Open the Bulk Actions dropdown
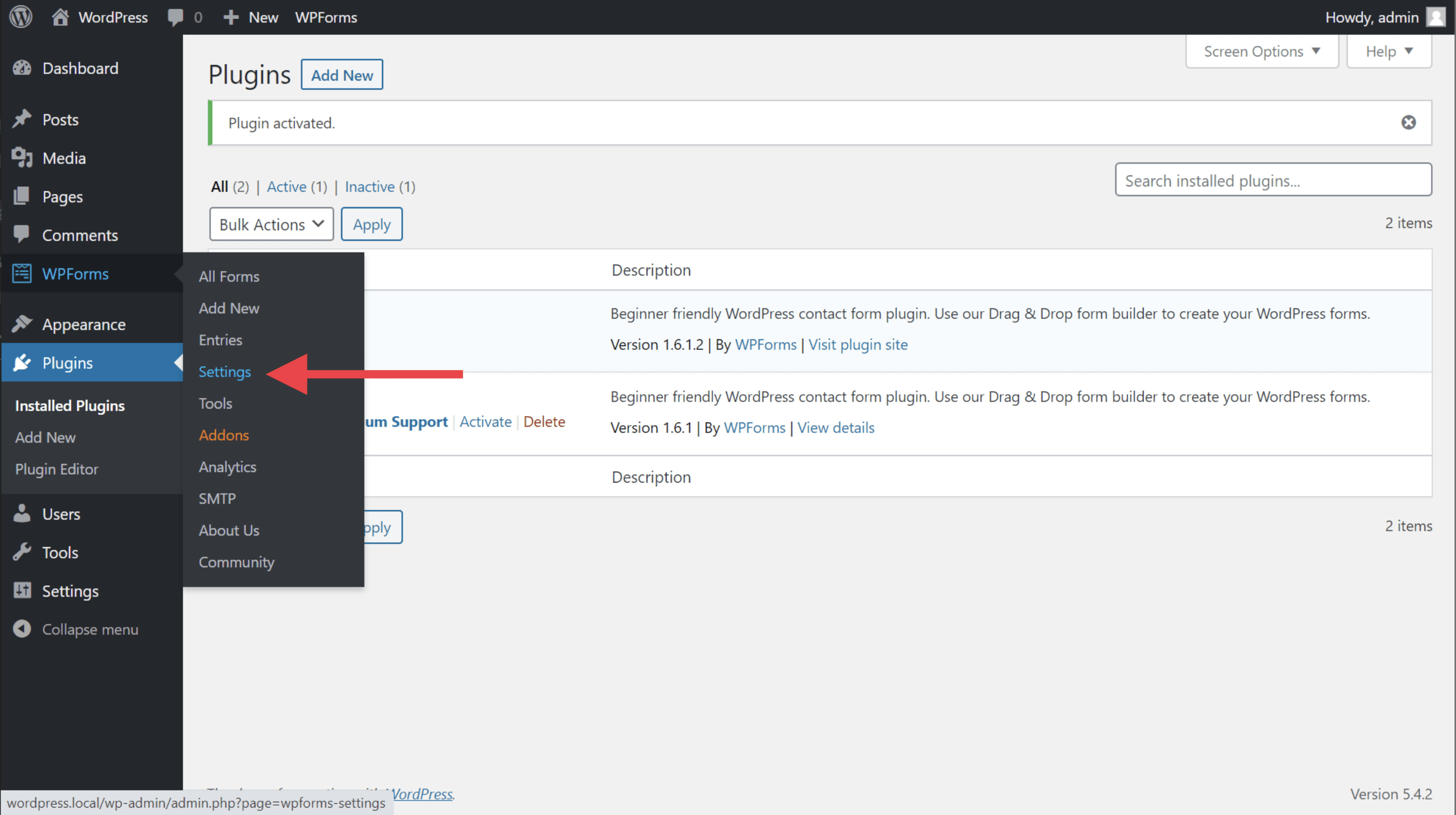1456x815 pixels. (x=271, y=224)
